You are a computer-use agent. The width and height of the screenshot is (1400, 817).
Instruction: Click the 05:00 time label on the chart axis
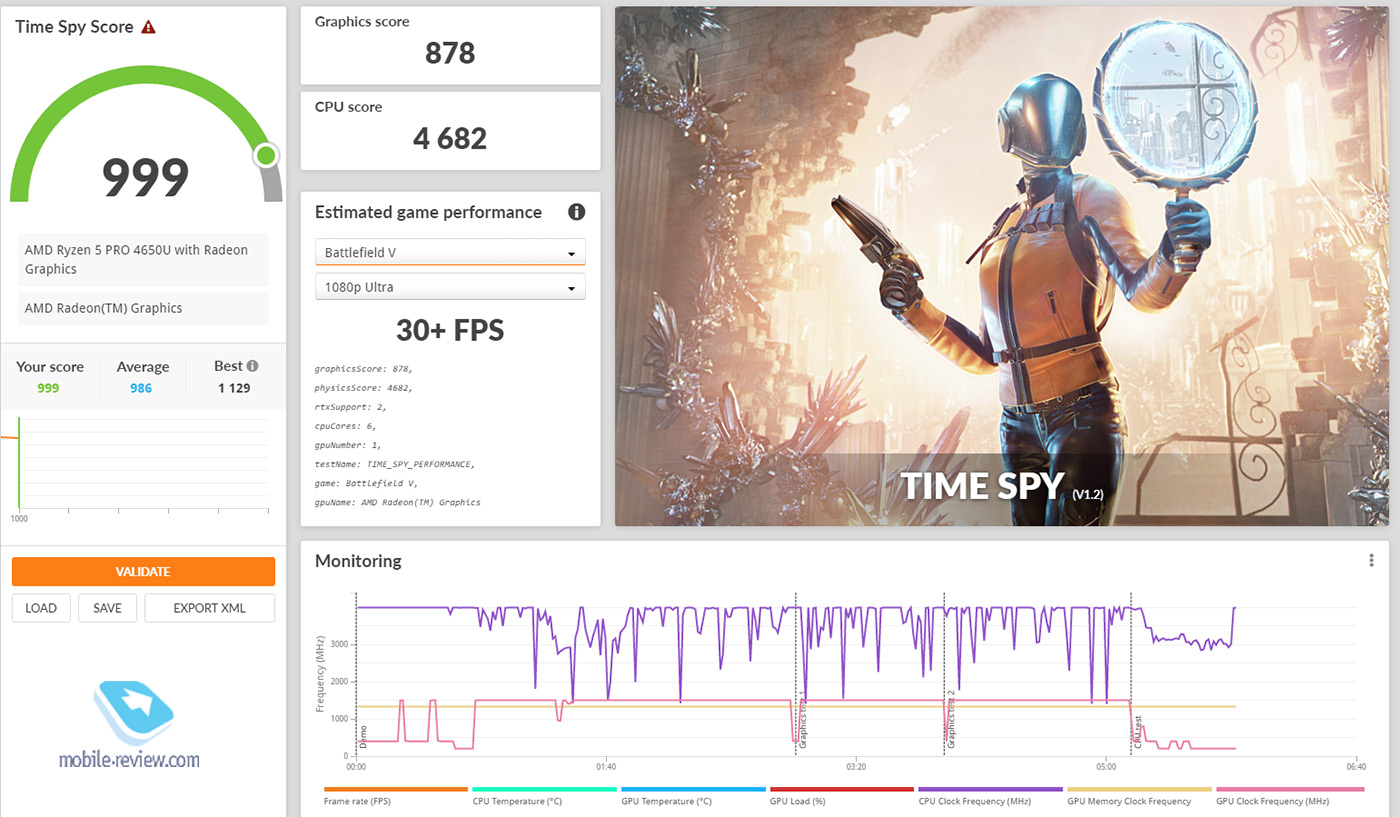pos(1106,767)
